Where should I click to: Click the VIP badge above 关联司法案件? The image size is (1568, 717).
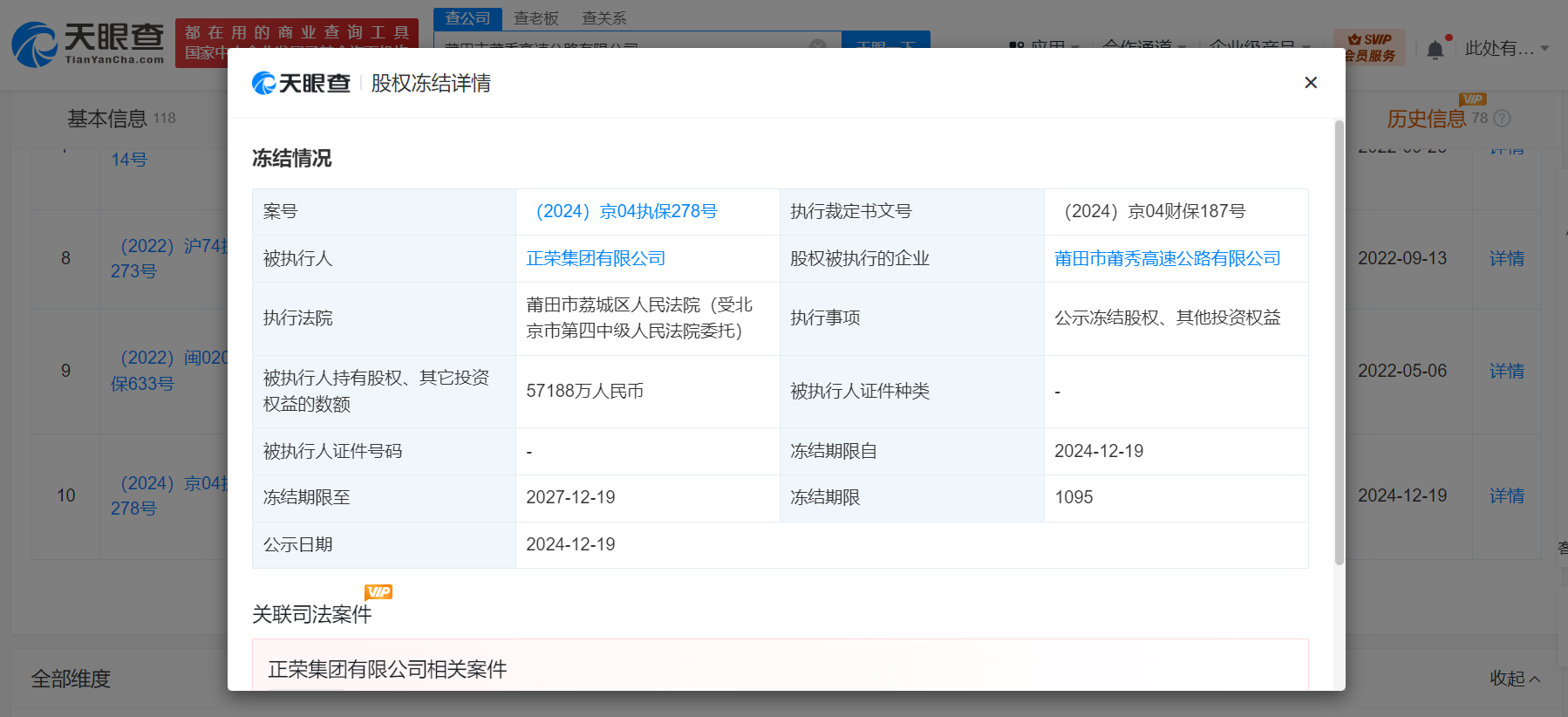378,591
